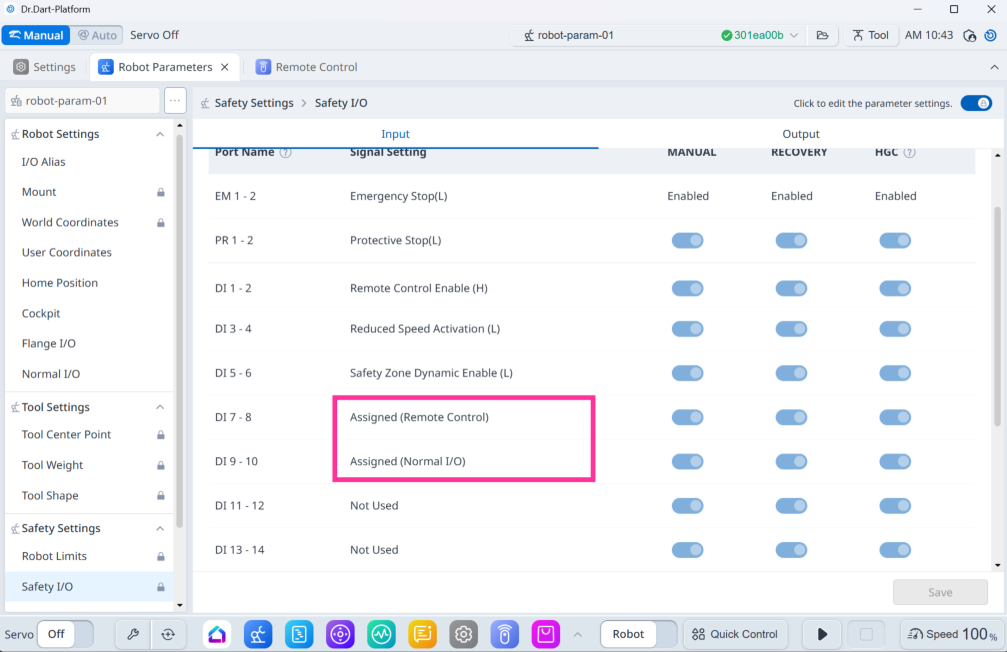The height and width of the screenshot is (652, 1007).
Task: Open the home module in bottom dock
Action: click(x=217, y=634)
